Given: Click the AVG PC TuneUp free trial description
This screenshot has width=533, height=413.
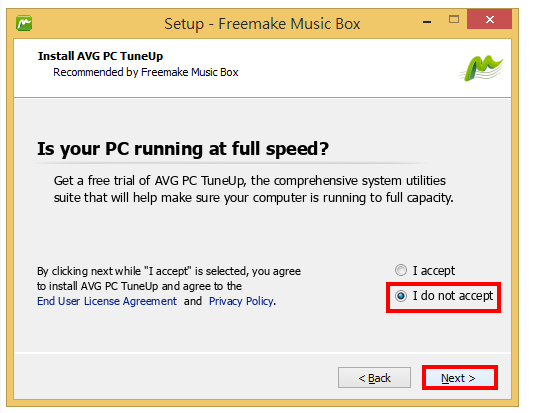Looking at the screenshot, I should [253, 189].
